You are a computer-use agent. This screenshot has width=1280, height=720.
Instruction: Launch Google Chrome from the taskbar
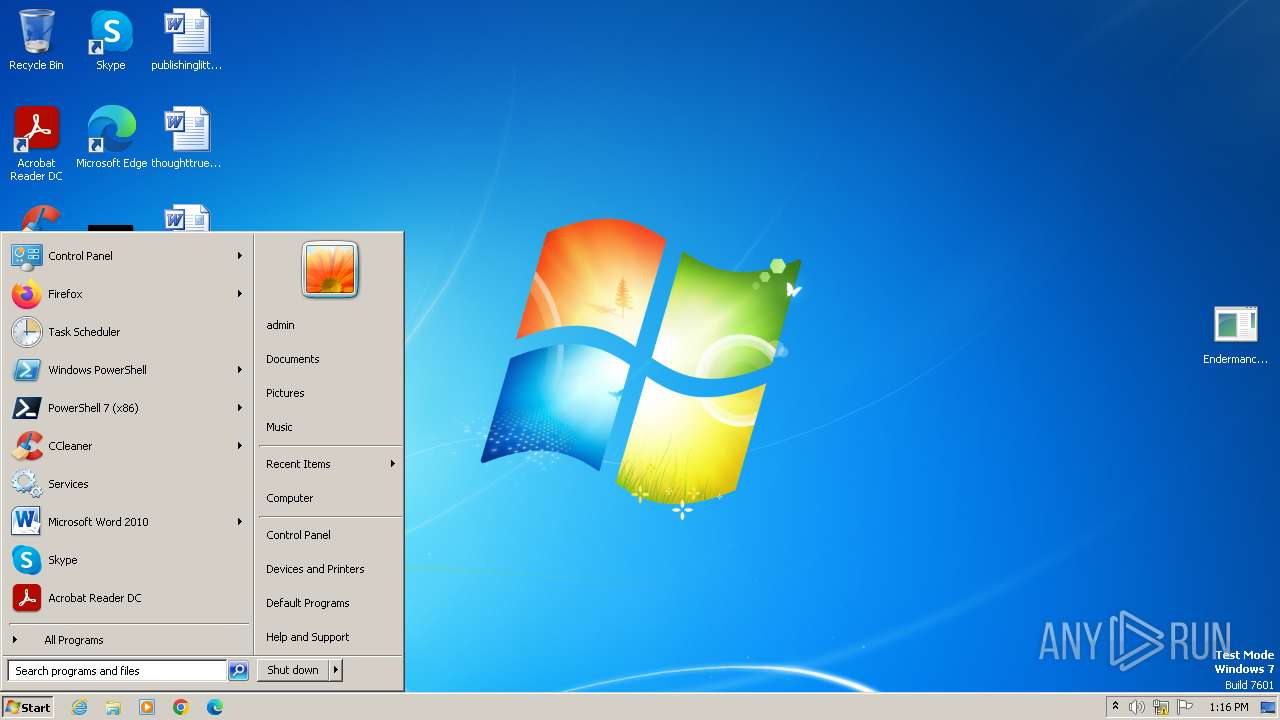coord(181,707)
